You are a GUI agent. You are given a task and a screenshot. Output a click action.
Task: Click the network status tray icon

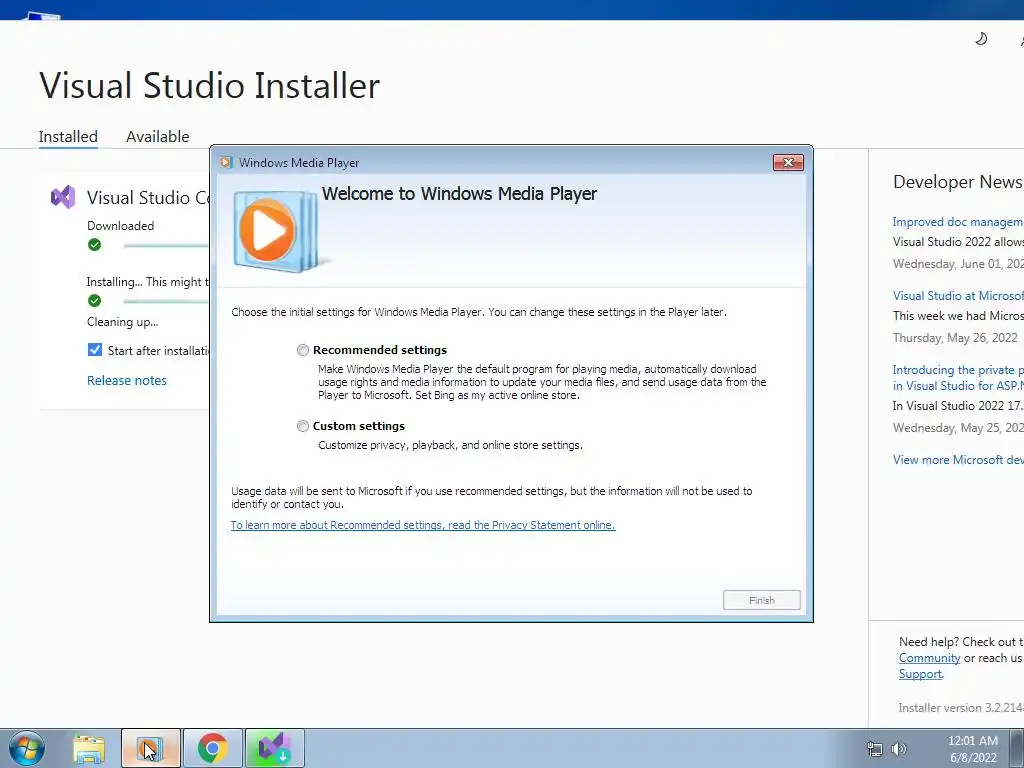pos(874,749)
